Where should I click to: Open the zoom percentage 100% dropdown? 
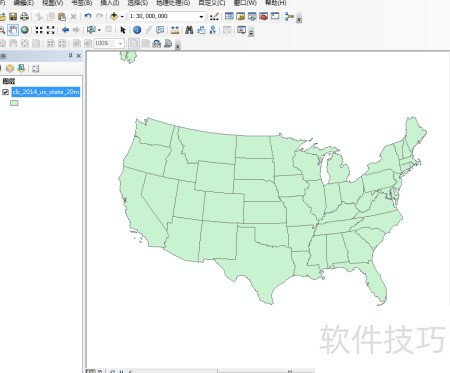click(x=120, y=43)
